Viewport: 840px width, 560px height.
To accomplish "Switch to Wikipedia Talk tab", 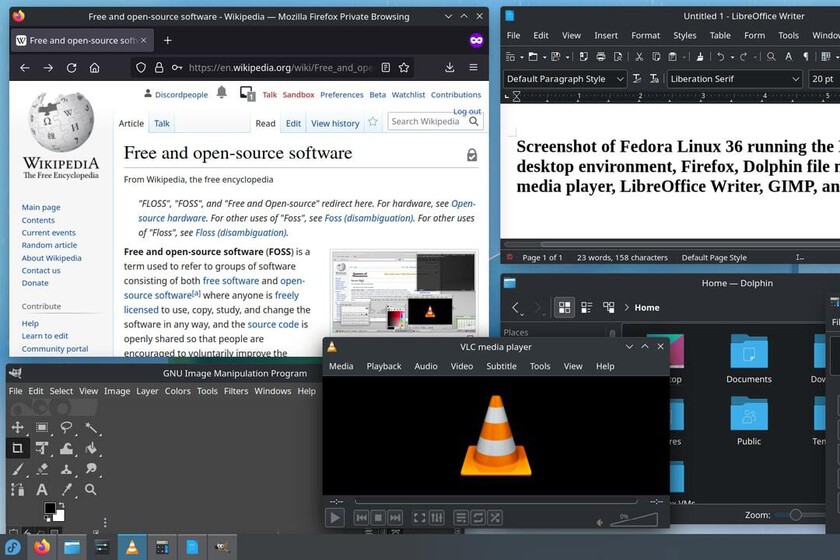I will (x=162, y=123).
